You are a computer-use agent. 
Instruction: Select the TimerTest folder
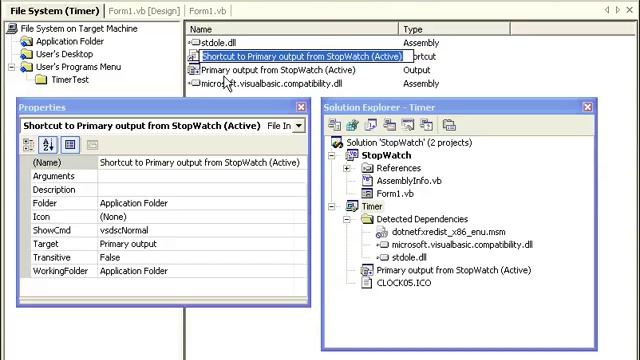coord(70,80)
